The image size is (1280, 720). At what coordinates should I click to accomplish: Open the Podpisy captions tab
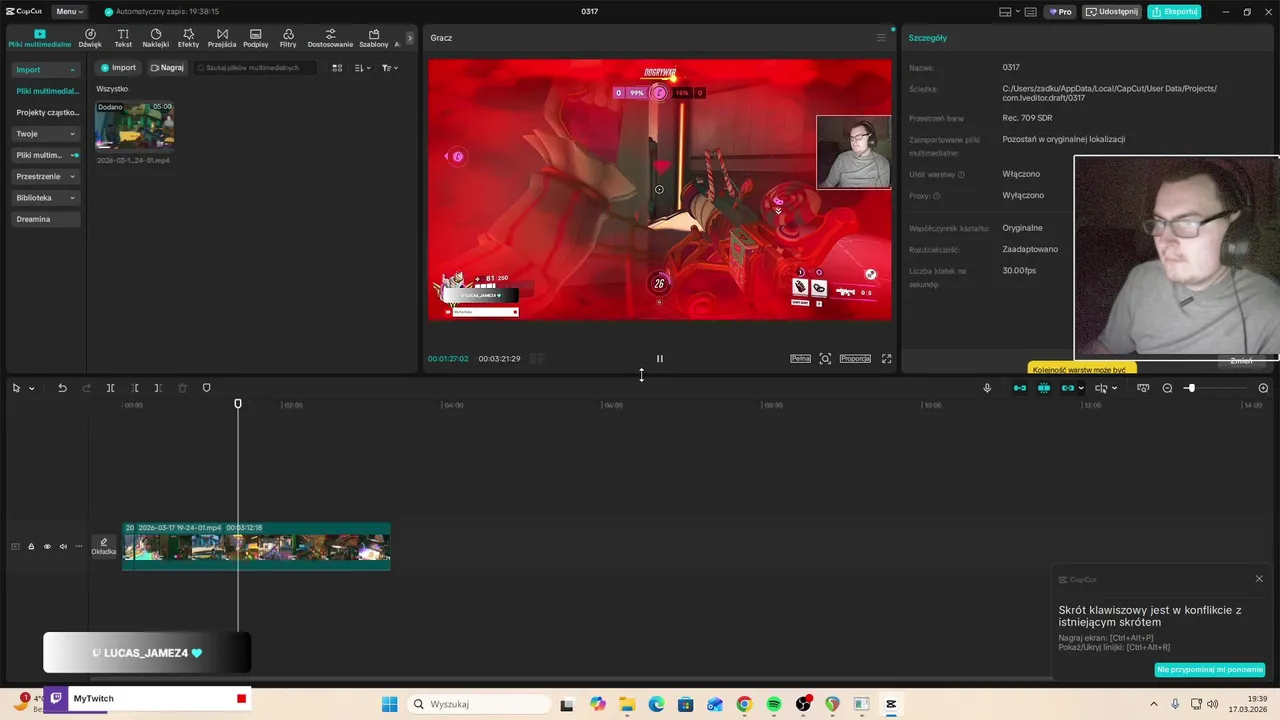click(256, 38)
